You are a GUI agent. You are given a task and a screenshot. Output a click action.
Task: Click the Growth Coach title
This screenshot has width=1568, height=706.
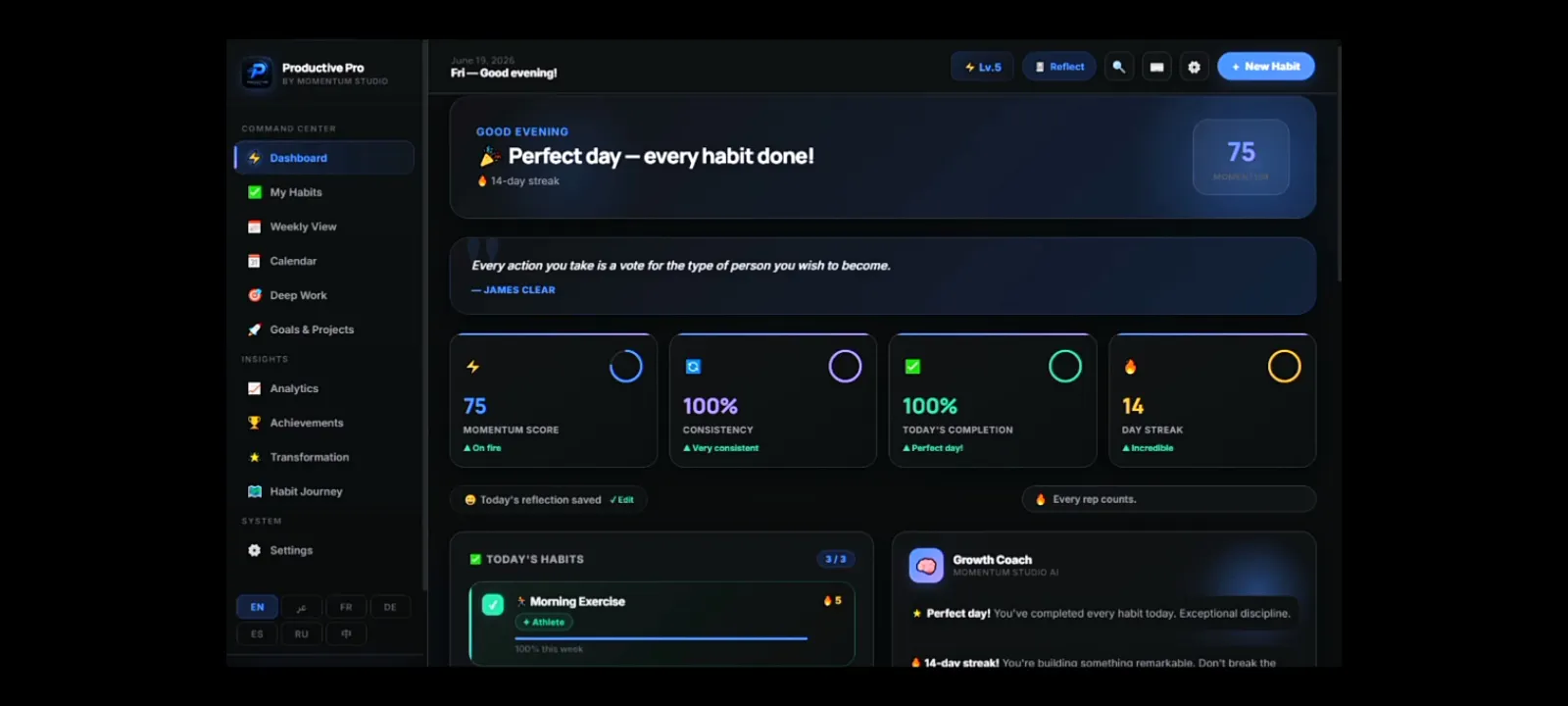[992, 560]
